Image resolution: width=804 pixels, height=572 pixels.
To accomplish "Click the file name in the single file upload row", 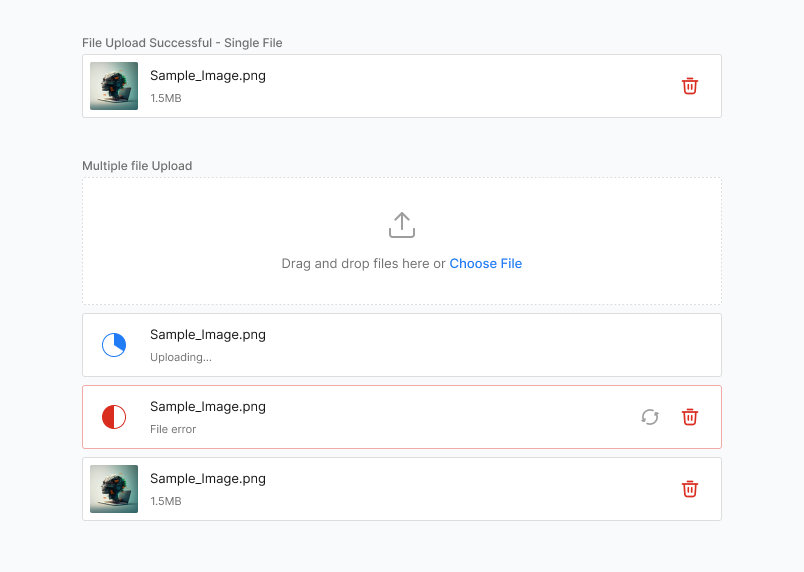I will (x=207, y=75).
